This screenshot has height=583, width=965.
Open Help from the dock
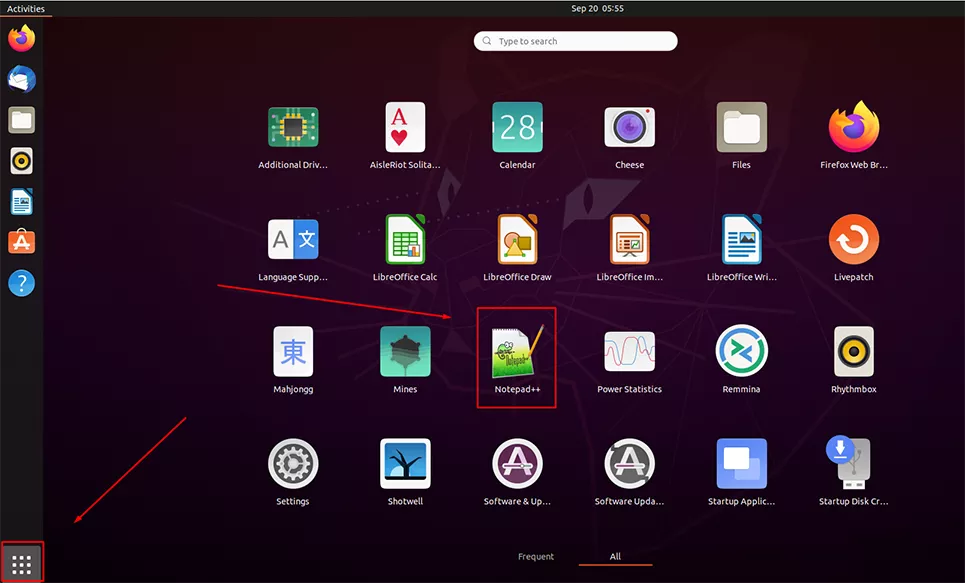22,283
